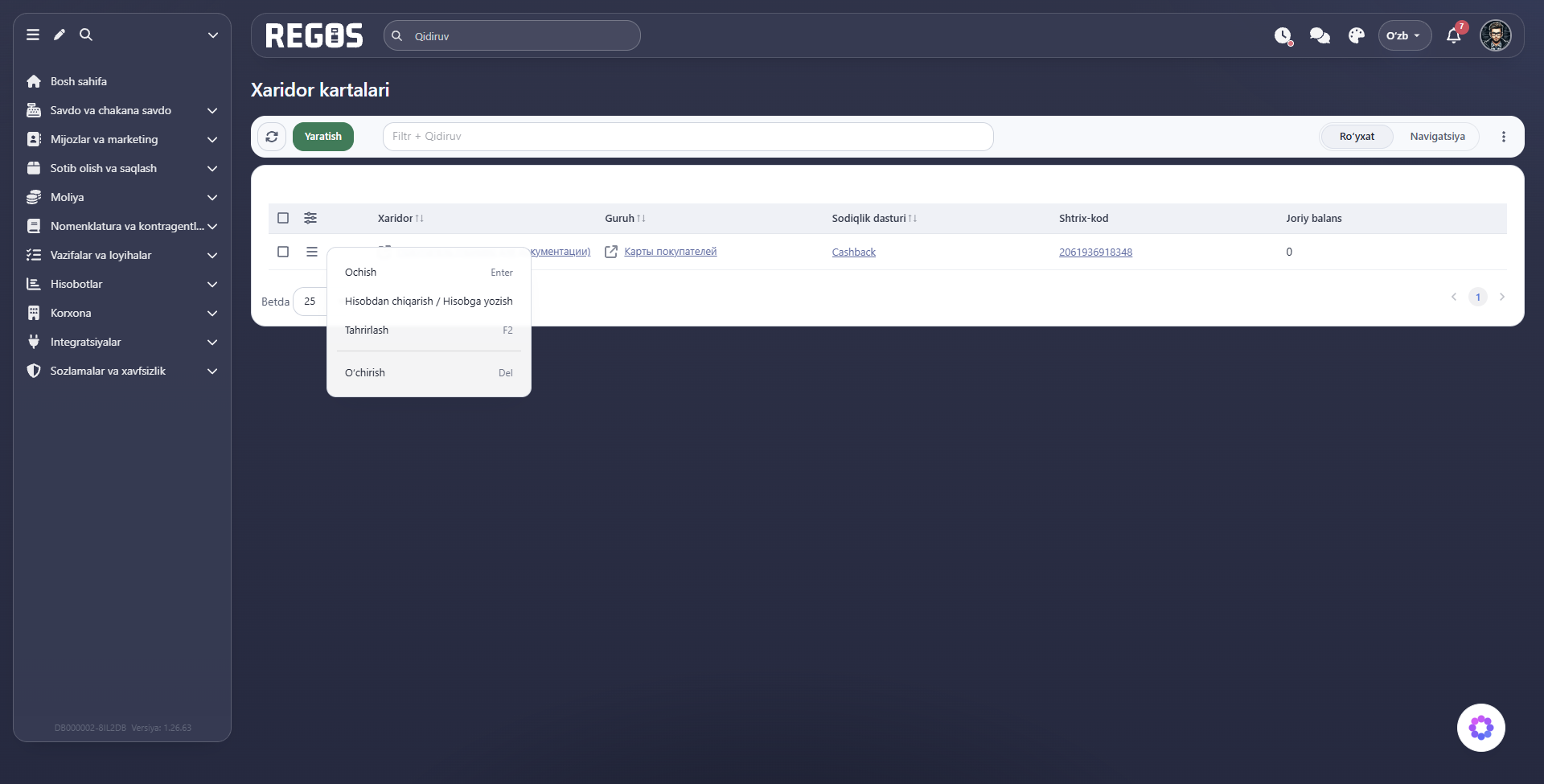Expand Savdo va chakana savdo section
Image resolution: width=1544 pixels, height=784 pixels.
(122, 110)
